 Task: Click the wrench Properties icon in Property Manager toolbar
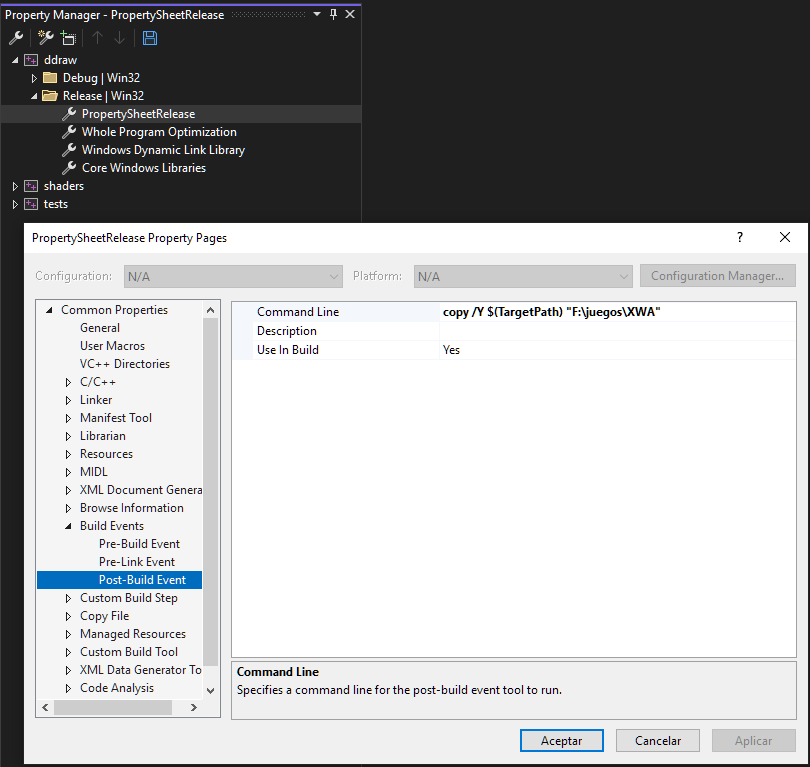pyautogui.click(x=16, y=38)
